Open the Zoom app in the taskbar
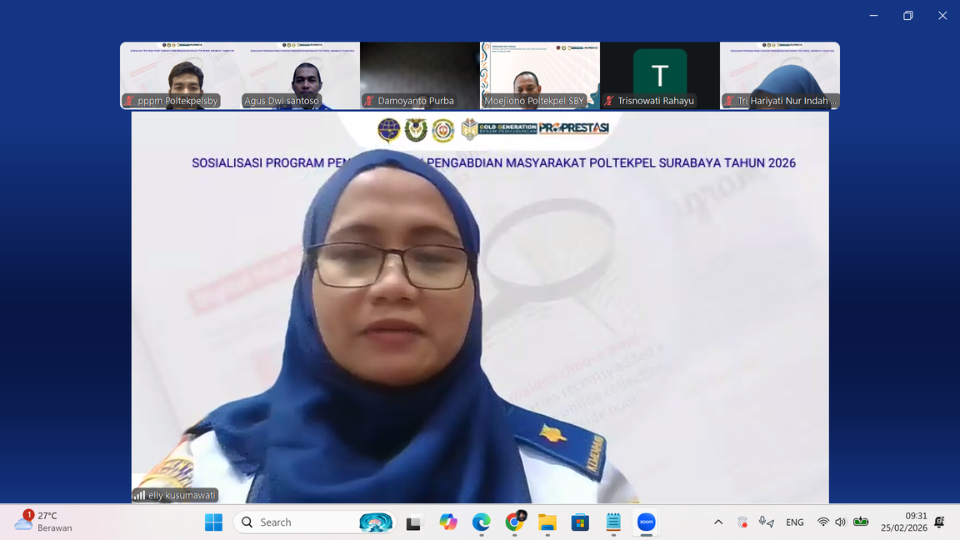This screenshot has height=540, width=960. (646, 522)
